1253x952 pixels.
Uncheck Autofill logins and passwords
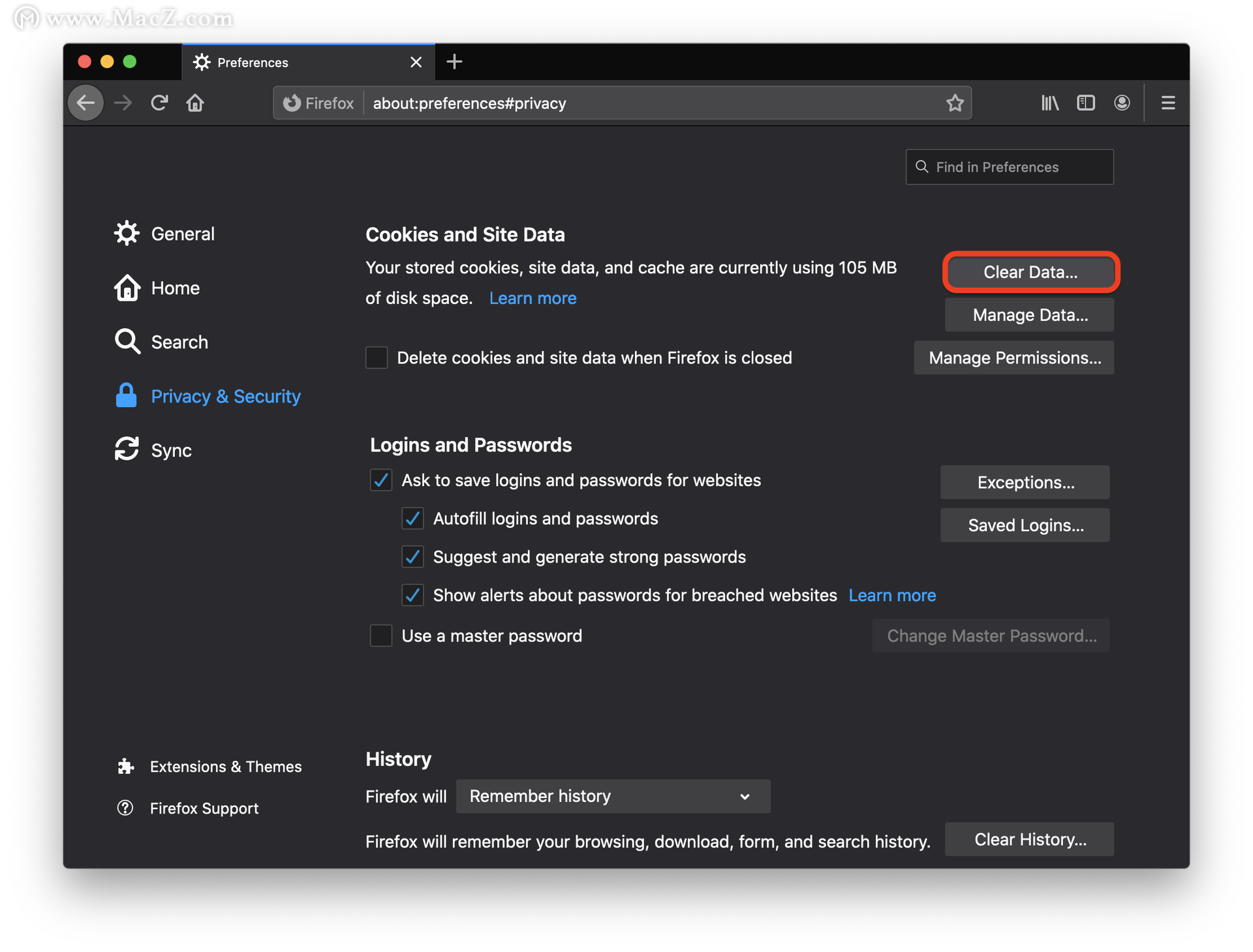click(412, 519)
